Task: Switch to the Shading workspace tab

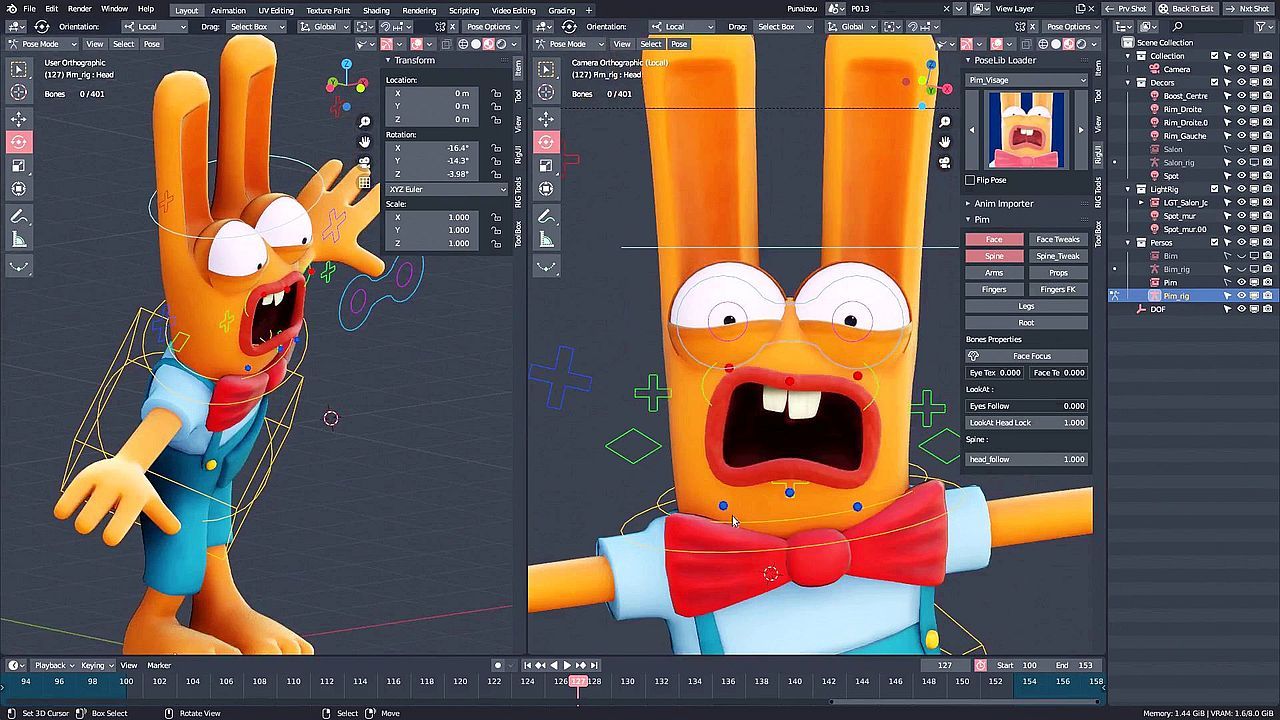Action: coord(376,10)
